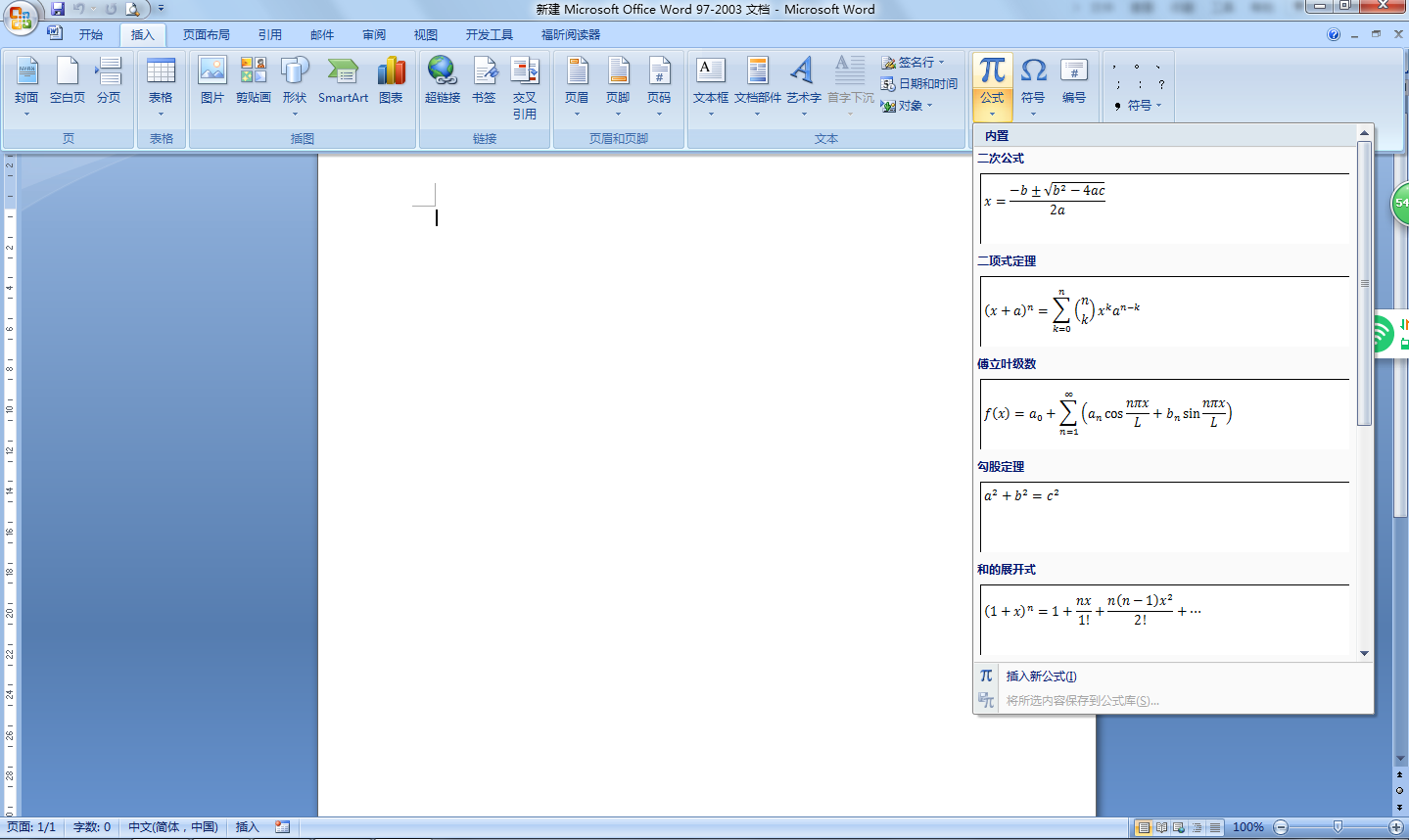Switch to the 视图 tab
Viewport: 1409px width, 840px height.
(x=426, y=35)
